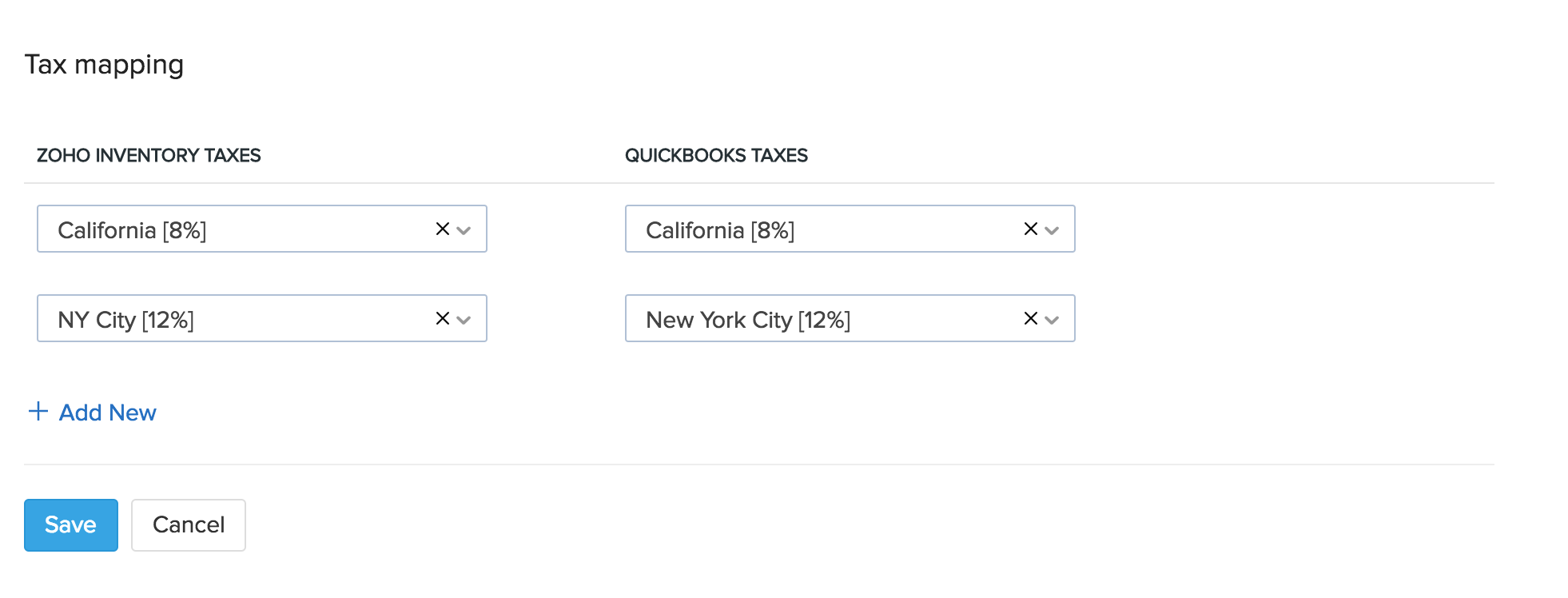This screenshot has width=1568, height=598.
Task: Open the New York City QuickBooks dropdown
Action: click(x=1053, y=321)
